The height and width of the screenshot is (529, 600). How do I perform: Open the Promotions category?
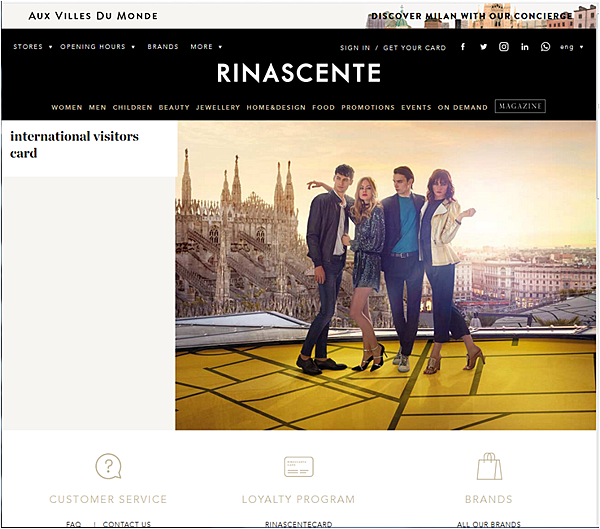(x=368, y=108)
